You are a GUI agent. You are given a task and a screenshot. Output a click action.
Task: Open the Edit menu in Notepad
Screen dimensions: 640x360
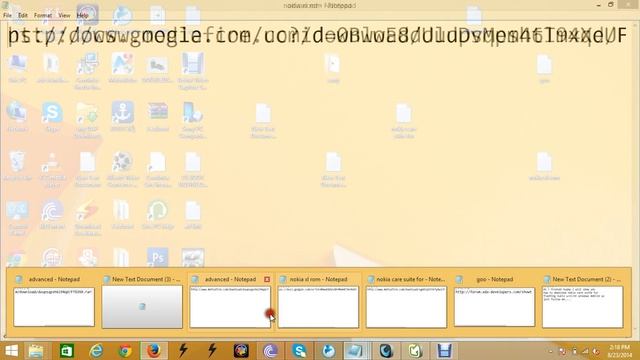point(23,16)
